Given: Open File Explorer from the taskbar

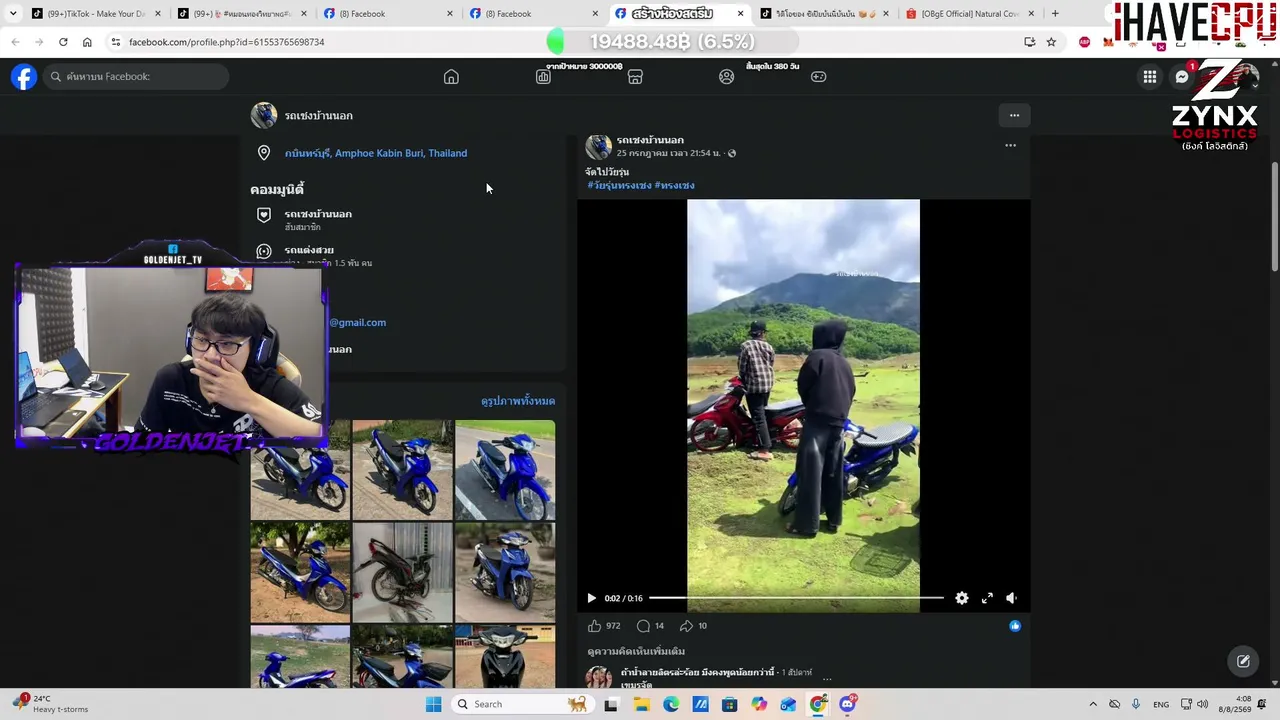Looking at the screenshot, I should (641, 704).
